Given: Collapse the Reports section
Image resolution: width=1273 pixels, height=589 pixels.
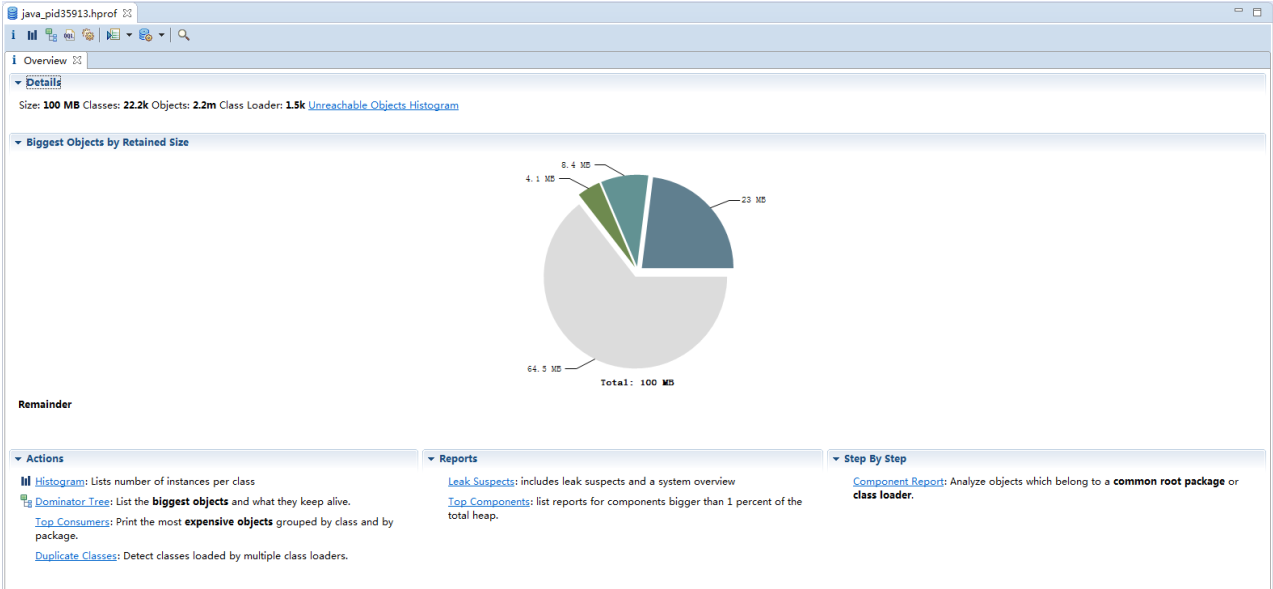Looking at the screenshot, I should [x=431, y=459].
